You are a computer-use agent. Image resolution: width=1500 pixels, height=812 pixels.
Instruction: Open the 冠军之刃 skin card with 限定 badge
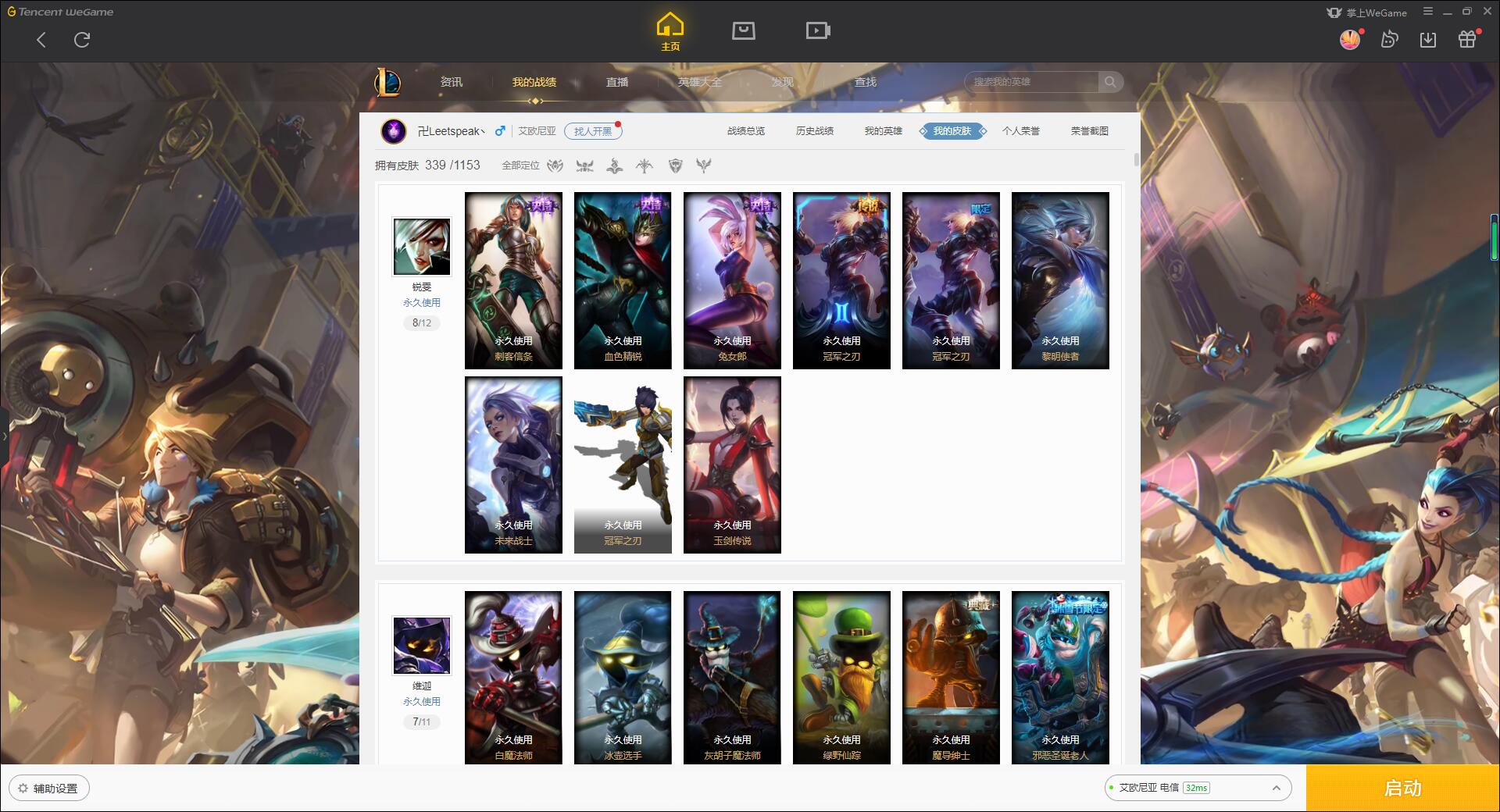[x=951, y=280]
